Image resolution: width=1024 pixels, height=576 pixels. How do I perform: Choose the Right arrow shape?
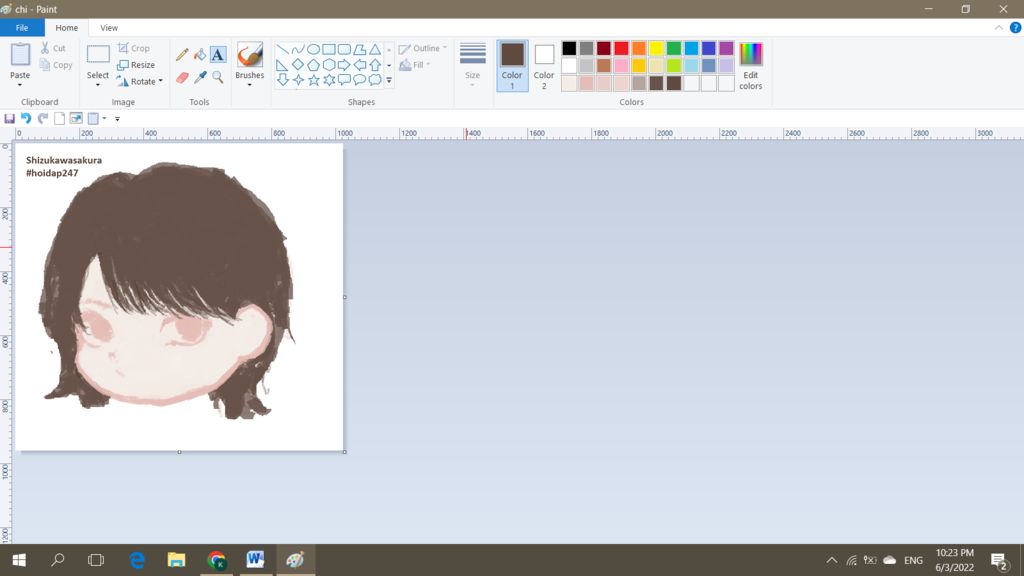tap(344, 65)
